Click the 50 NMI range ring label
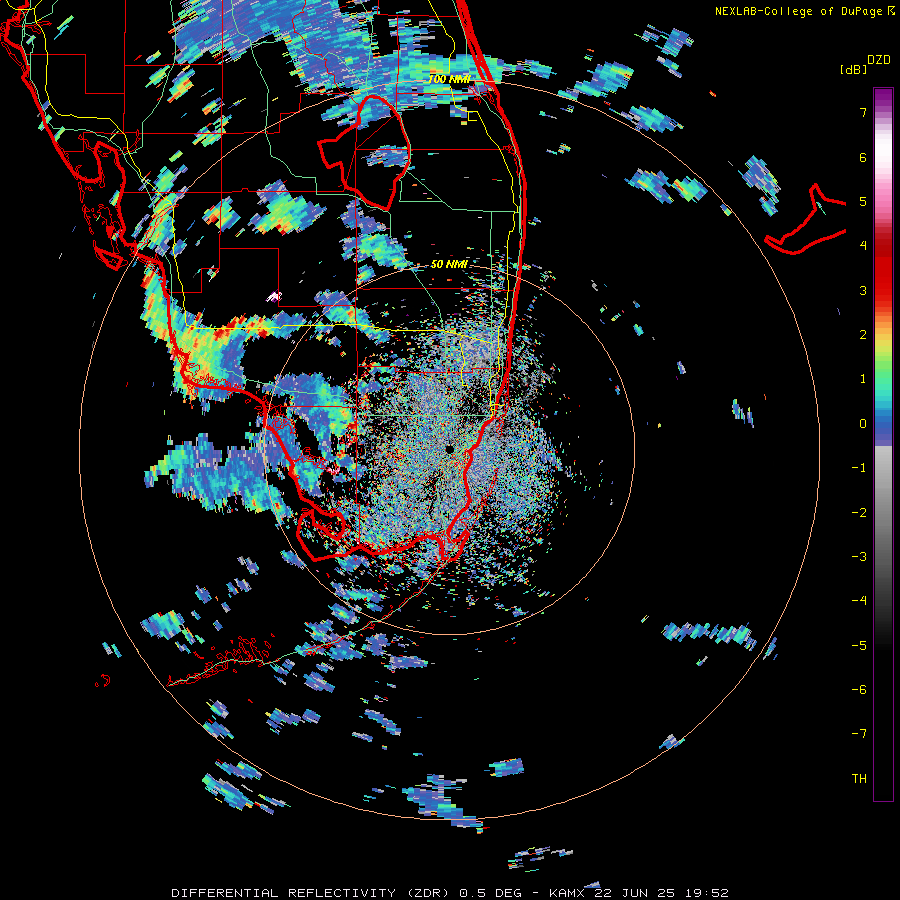This screenshot has height=900, width=900. tap(449, 264)
